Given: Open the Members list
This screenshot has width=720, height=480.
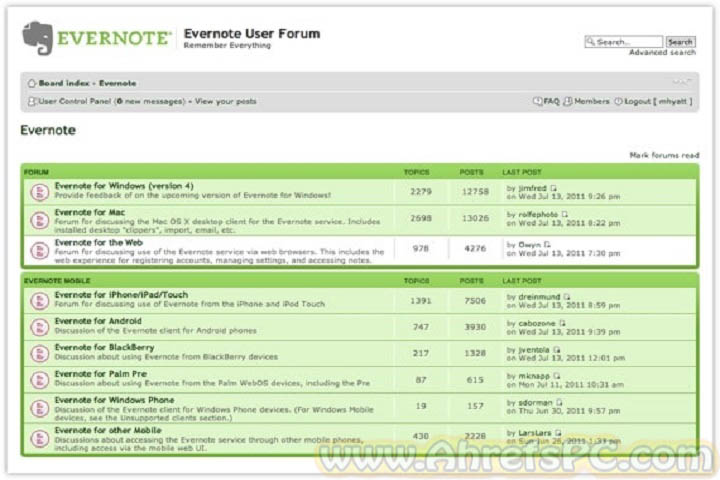Looking at the screenshot, I should 591,101.
